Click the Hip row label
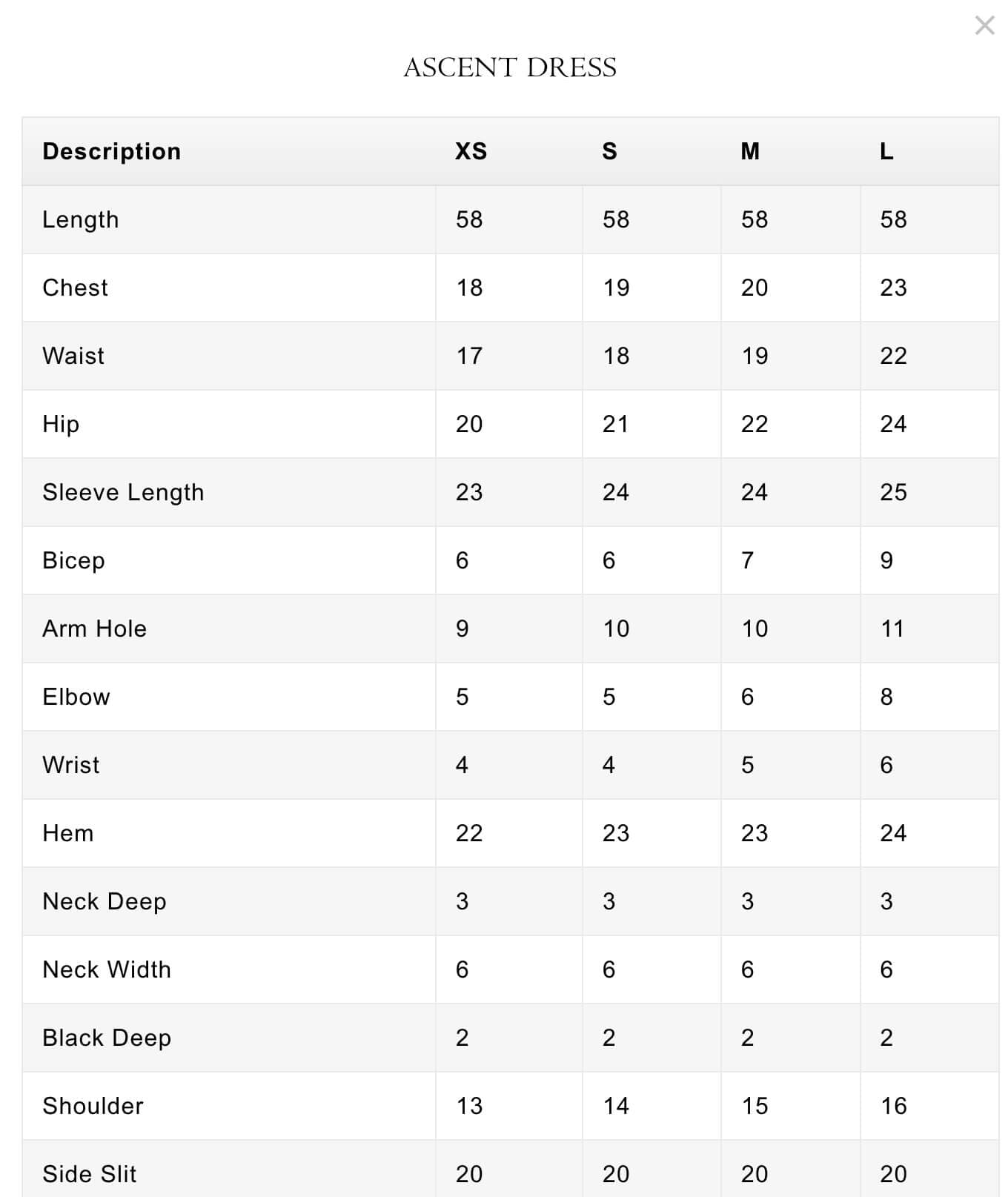1008x1197 pixels. point(61,424)
